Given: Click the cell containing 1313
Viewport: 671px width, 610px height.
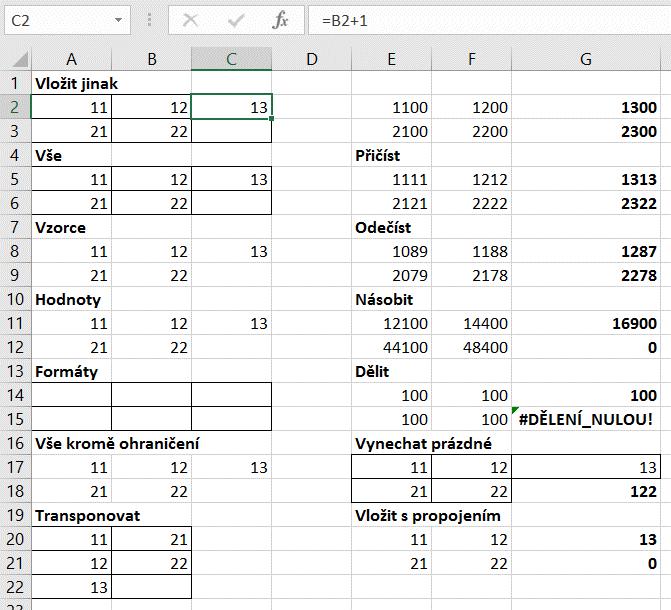Looking at the screenshot, I should pyautogui.click(x=586, y=179).
